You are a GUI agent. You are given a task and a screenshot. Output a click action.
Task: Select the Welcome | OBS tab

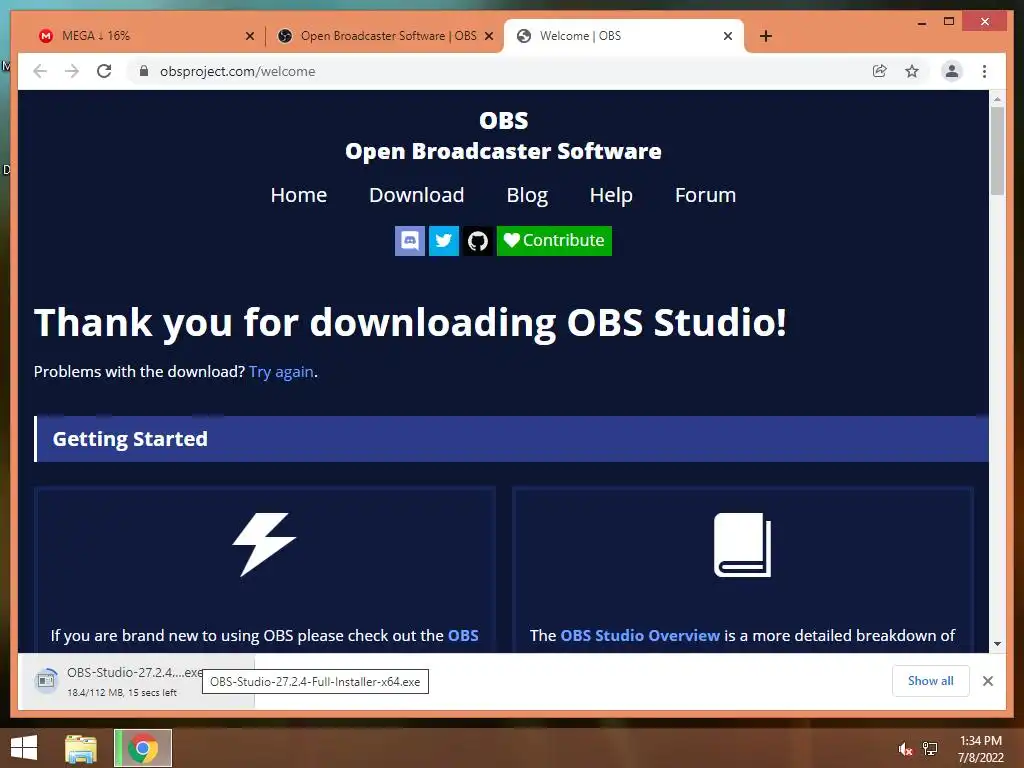tap(624, 36)
